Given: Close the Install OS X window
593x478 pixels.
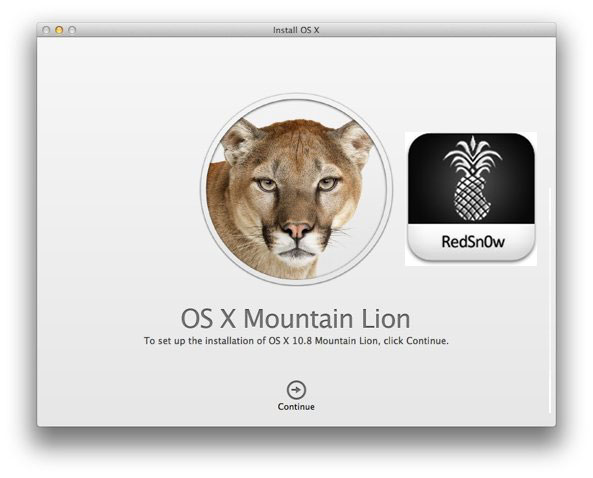Looking at the screenshot, I should [x=46, y=30].
